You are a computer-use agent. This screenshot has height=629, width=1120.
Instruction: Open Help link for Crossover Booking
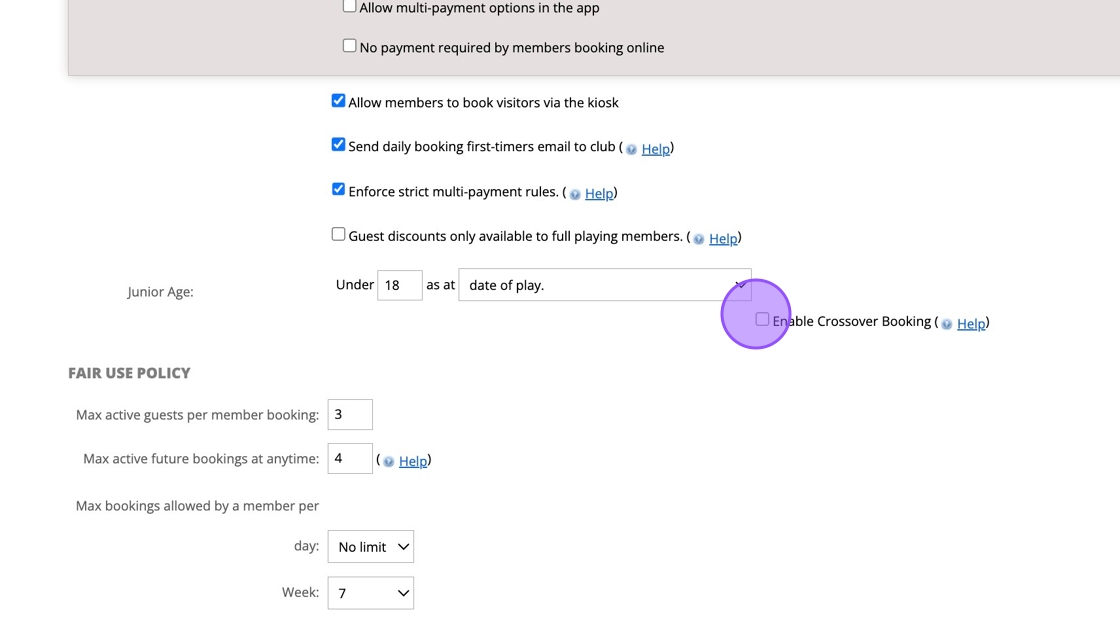tap(971, 324)
